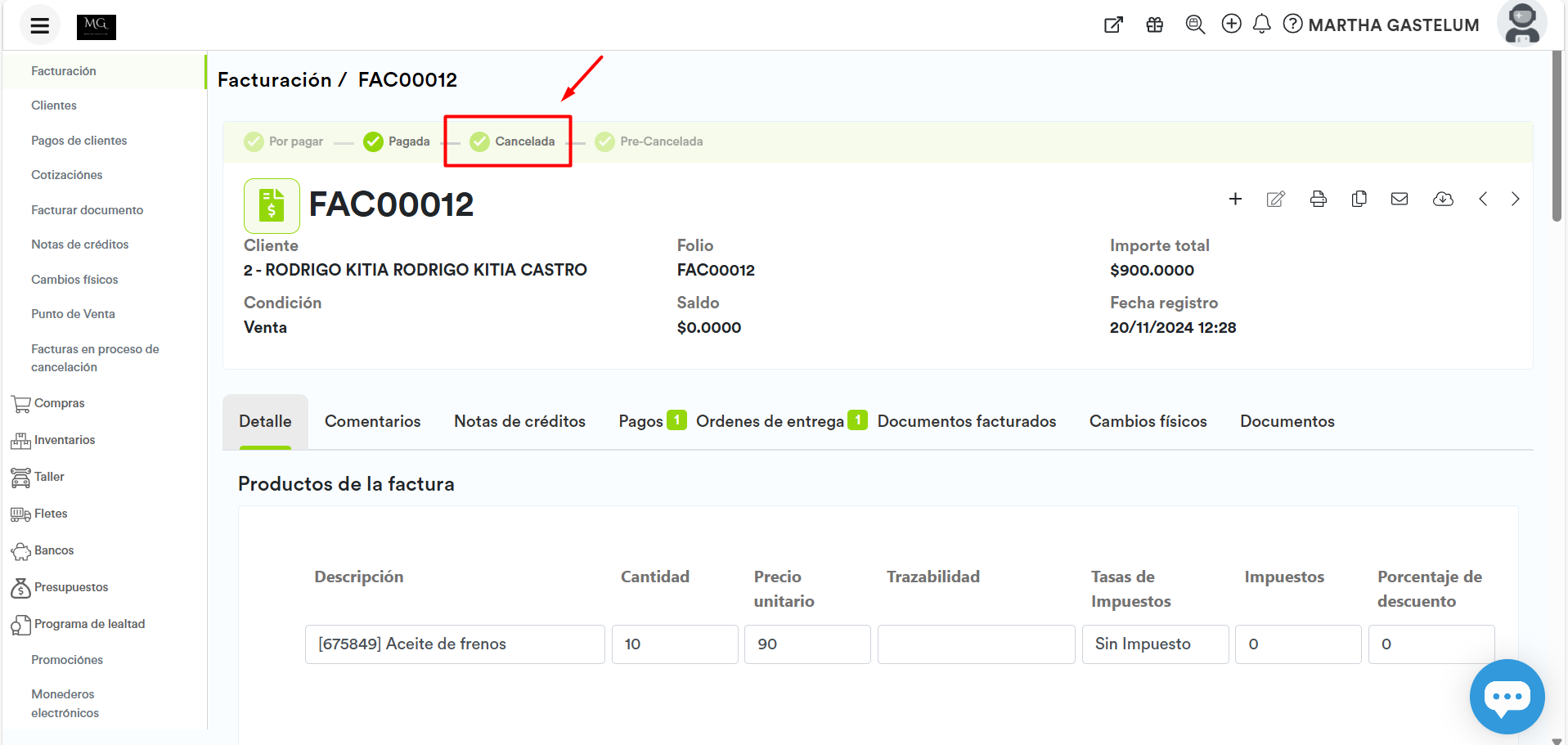This screenshot has height=745, width=1568.
Task: Download invoice with cloud icon
Action: [x=1443, y=199]
